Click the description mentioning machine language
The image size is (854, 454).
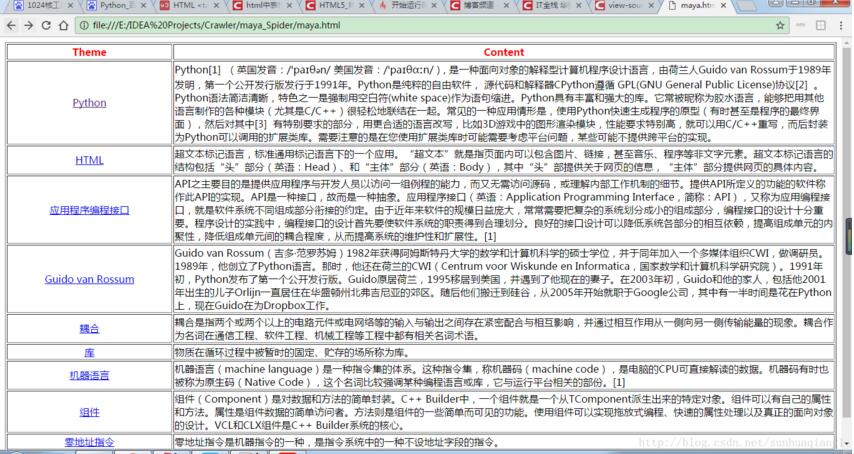pos(504,376)
